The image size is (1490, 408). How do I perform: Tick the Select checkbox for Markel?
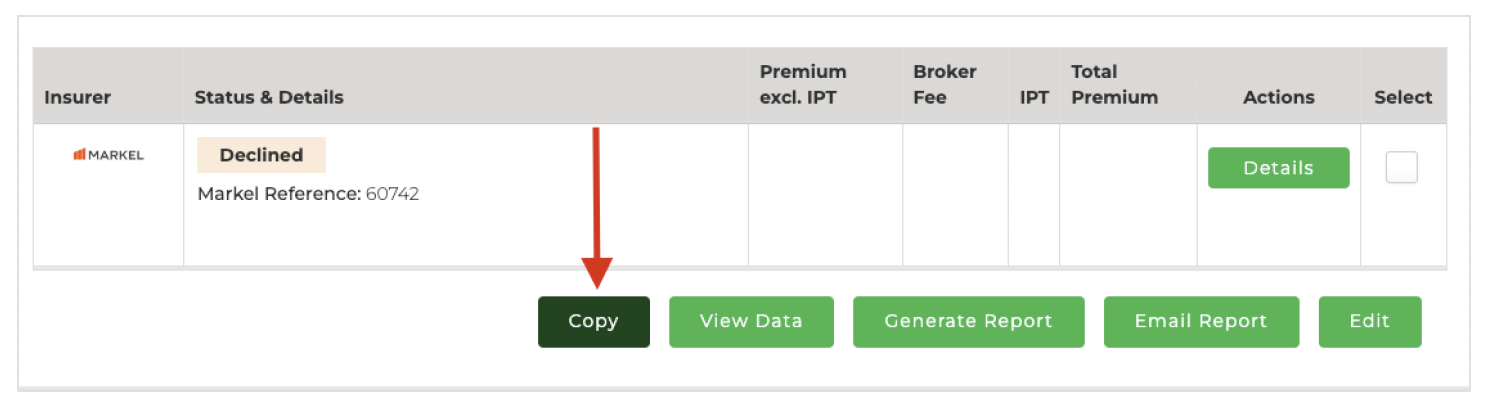pyautogui.click(x=1401, y=168)
